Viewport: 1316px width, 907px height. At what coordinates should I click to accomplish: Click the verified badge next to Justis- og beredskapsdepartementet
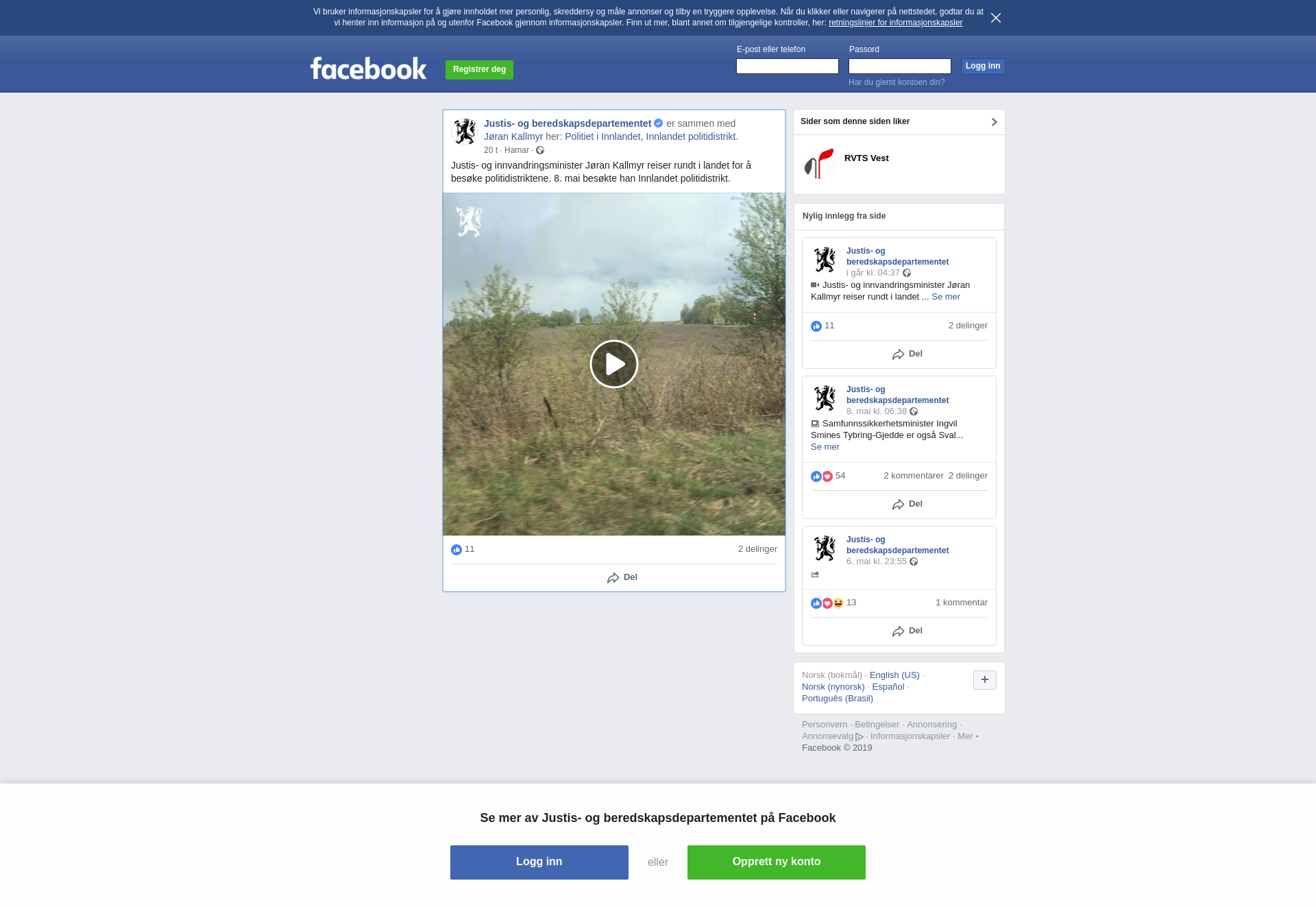tap(658, 123)
